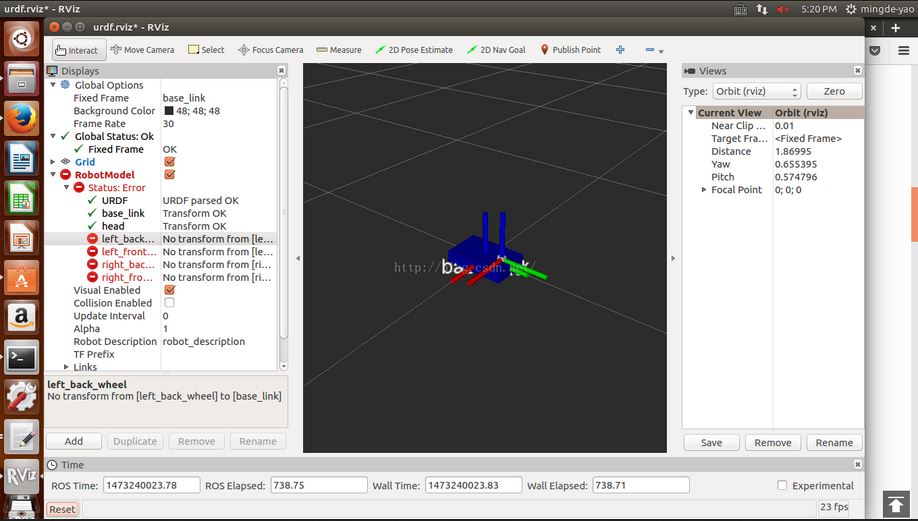Open Ubuntu Software Center in dock
918x521 pixels.
(22, 277)
